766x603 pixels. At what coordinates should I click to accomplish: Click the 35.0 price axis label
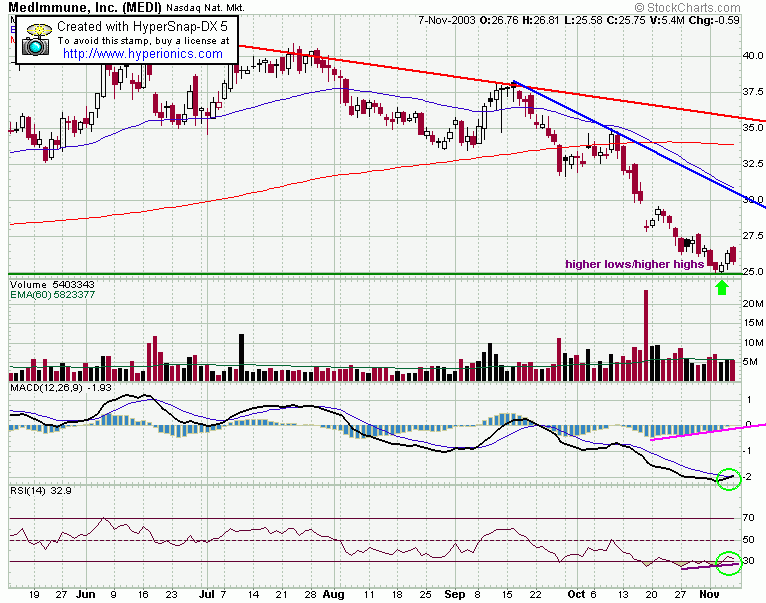(753, 128)
